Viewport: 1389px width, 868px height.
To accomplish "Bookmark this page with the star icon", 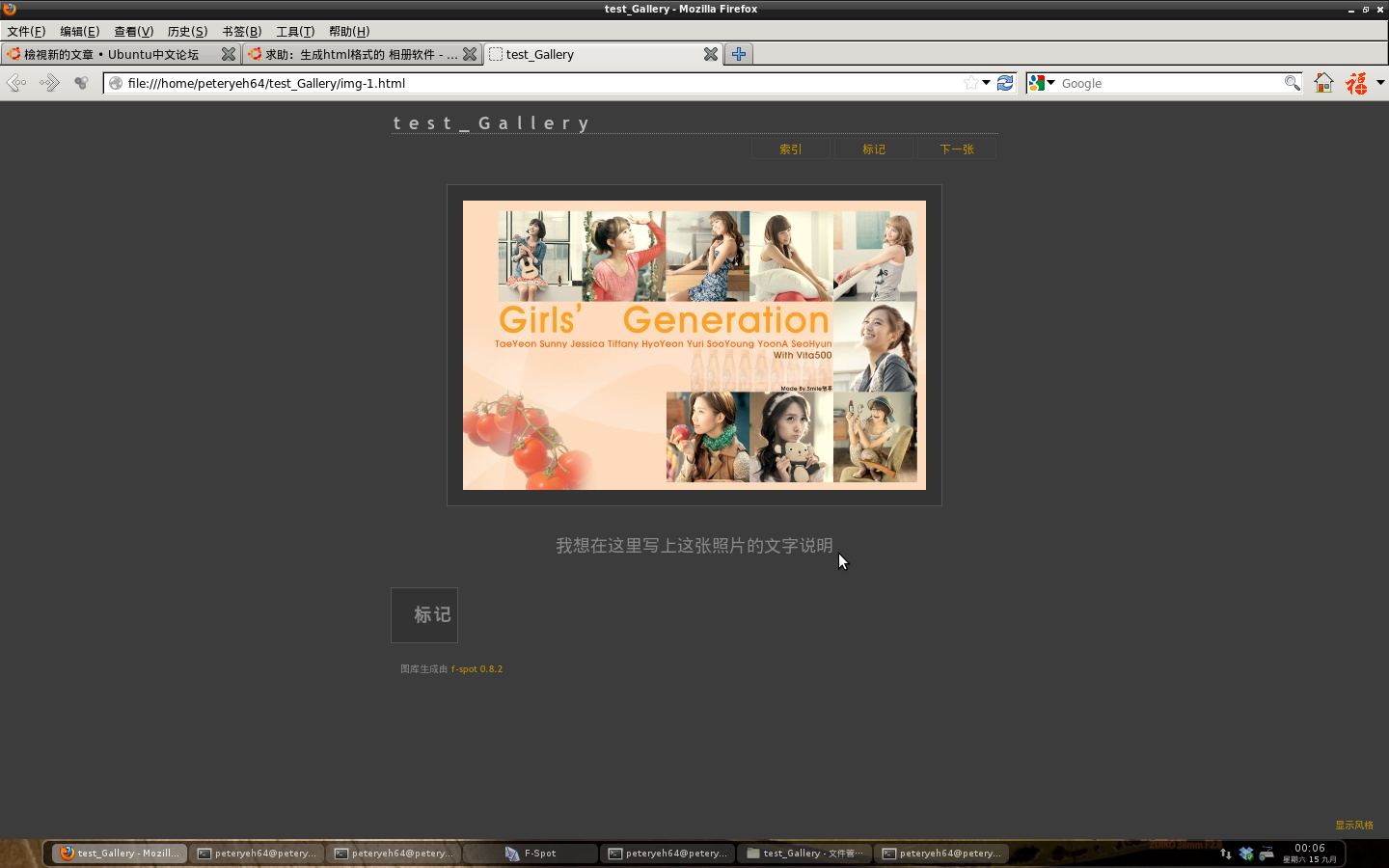I will click(x=970, y=83).
